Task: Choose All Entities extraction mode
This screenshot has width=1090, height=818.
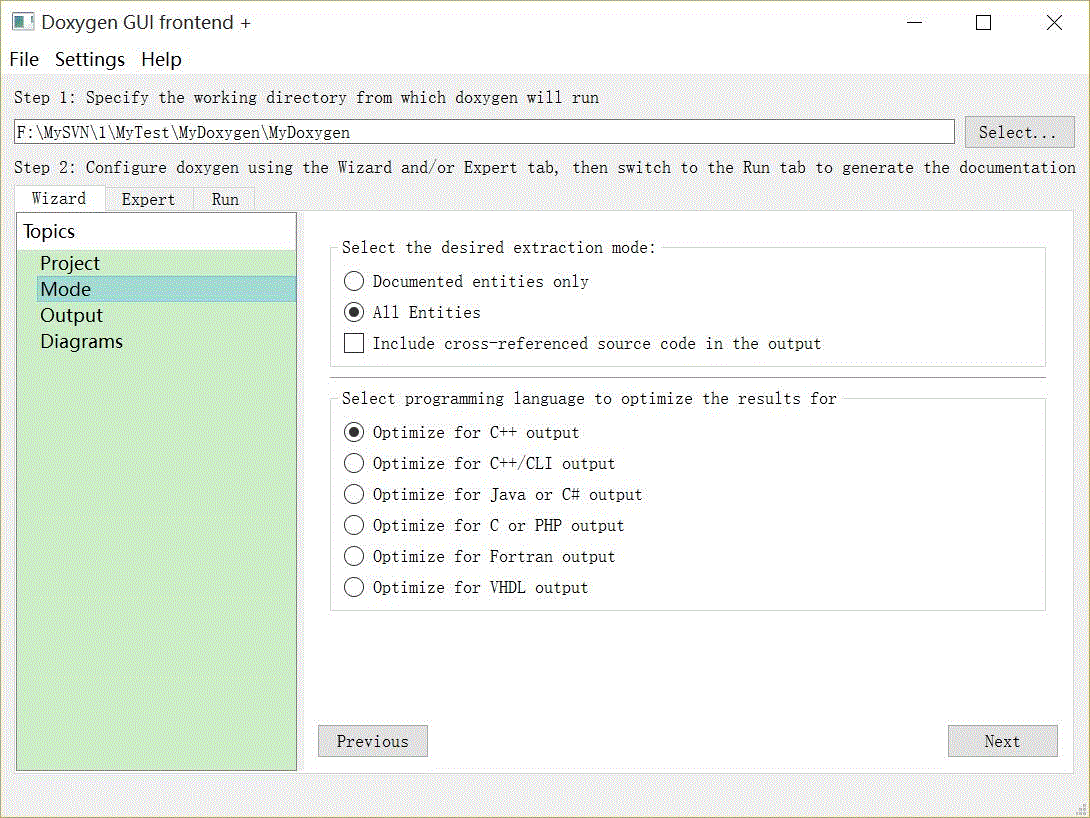Action: pos(412,312)
